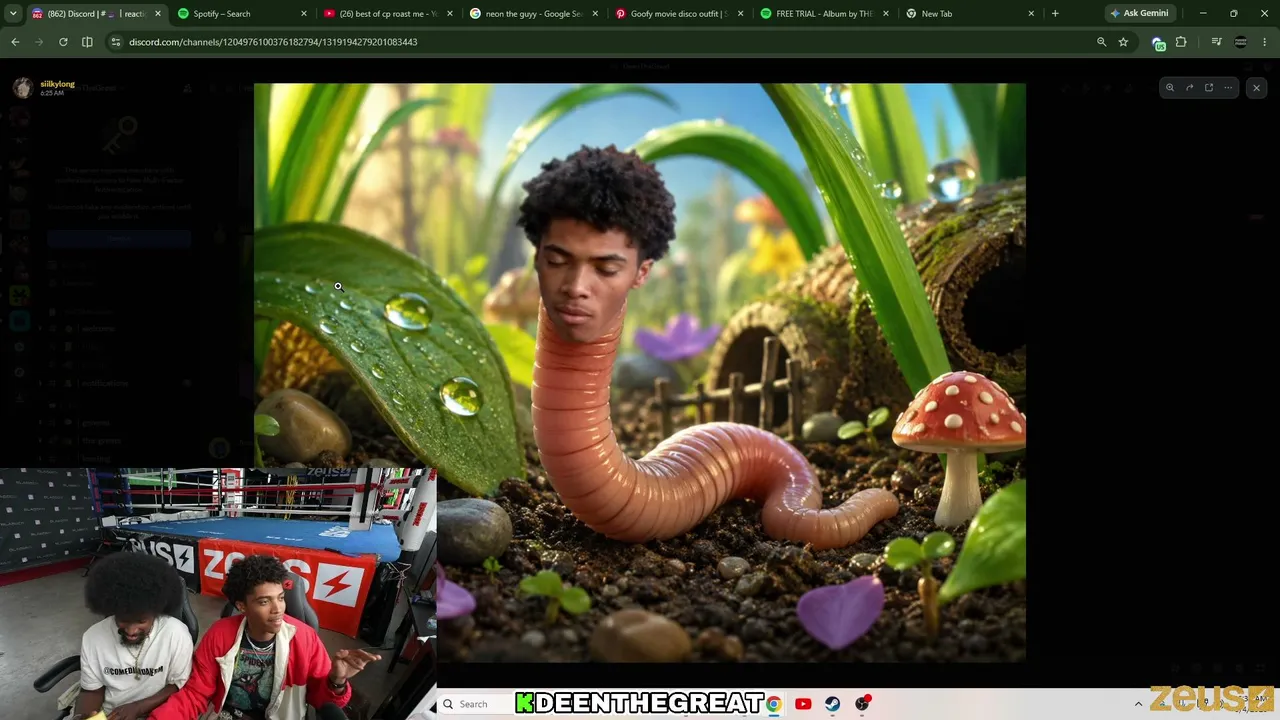Close the Discord tab
The height and width of the screenshot is (720, 1280).
click(x=157, y=14)
